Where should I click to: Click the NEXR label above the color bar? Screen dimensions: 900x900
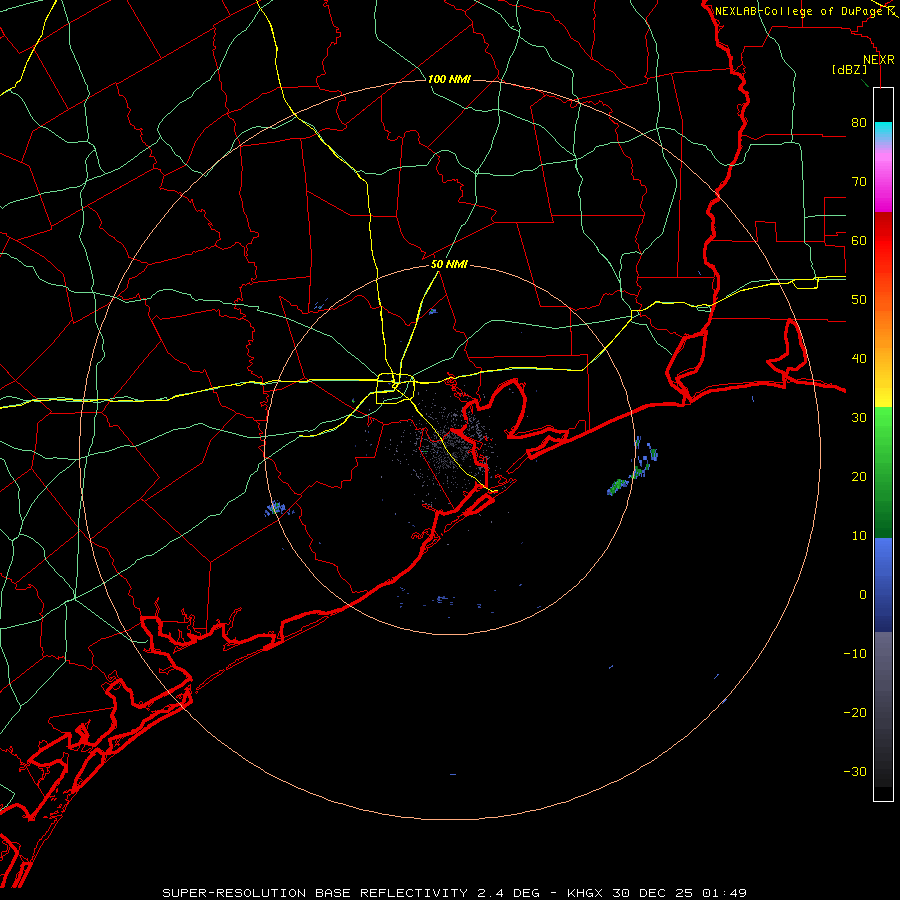[879, 60]
